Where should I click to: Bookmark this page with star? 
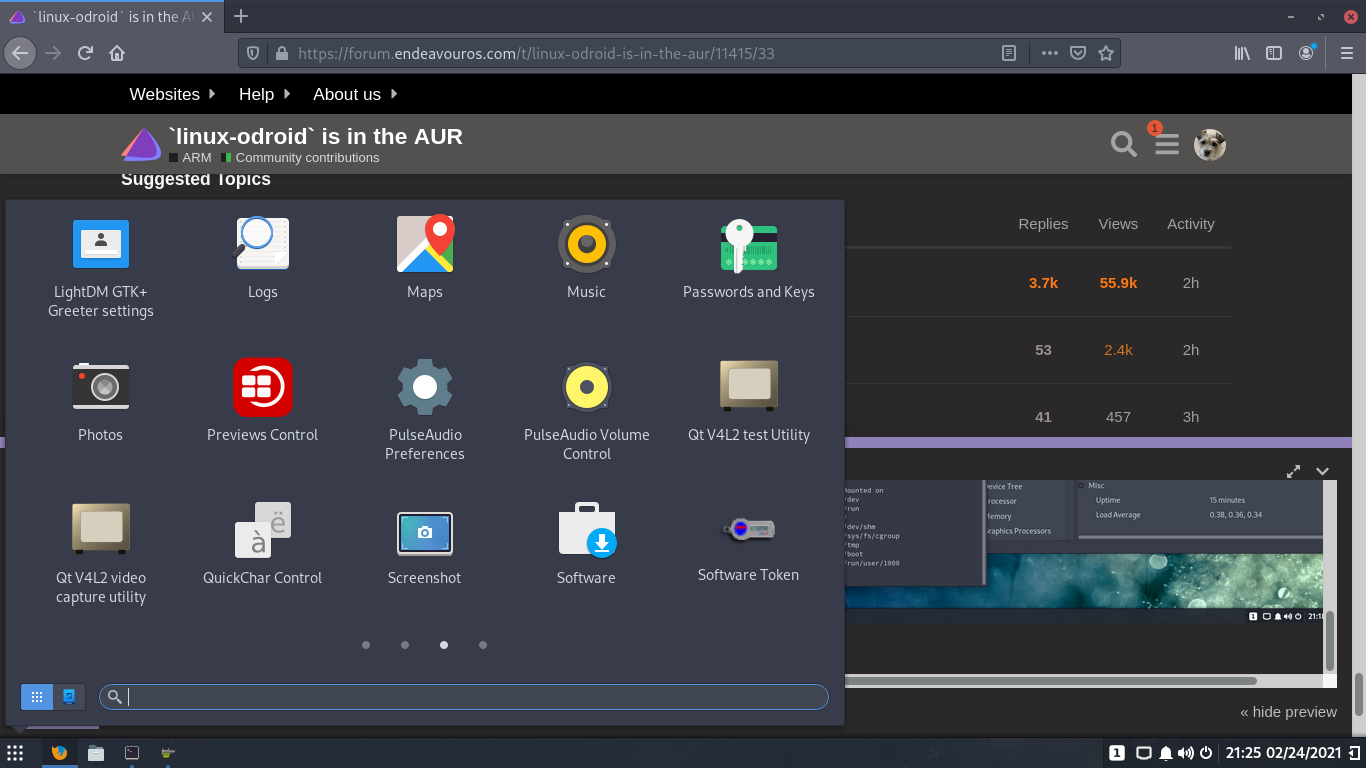[1105, 53]
